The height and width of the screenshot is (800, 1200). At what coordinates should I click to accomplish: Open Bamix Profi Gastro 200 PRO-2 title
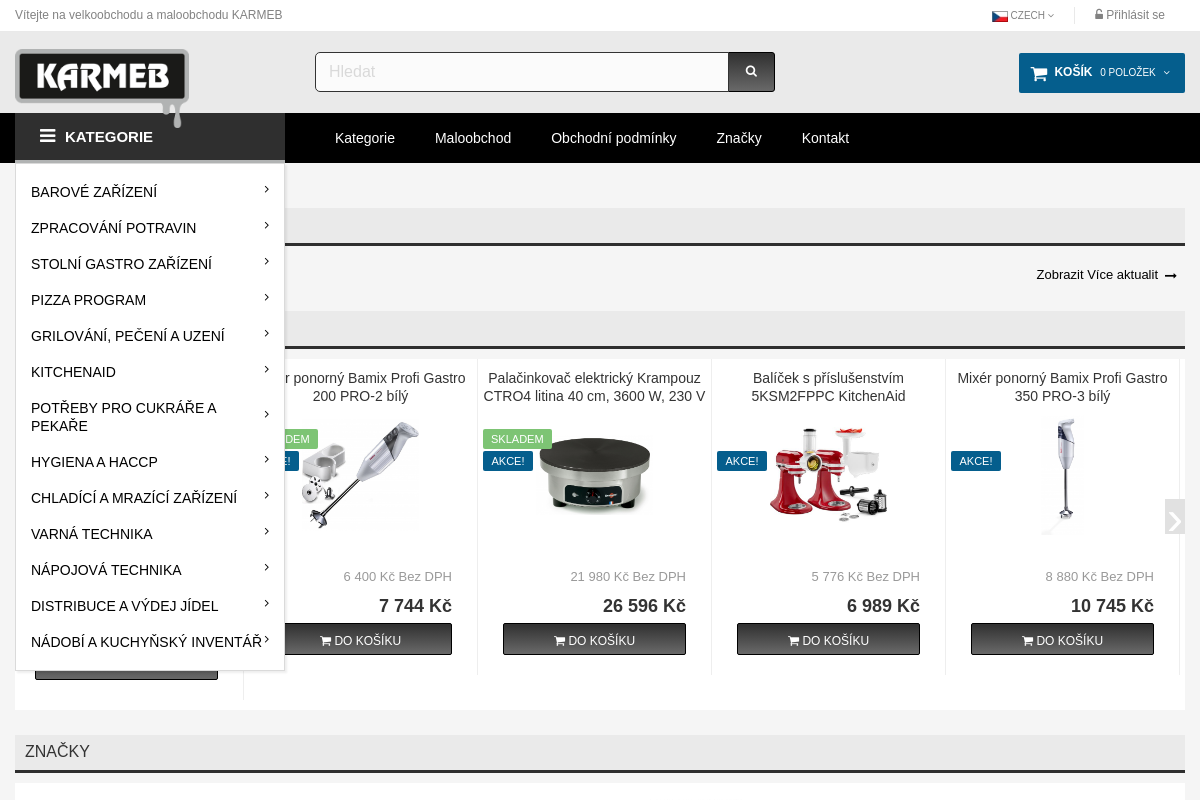[x=375, y=387]
